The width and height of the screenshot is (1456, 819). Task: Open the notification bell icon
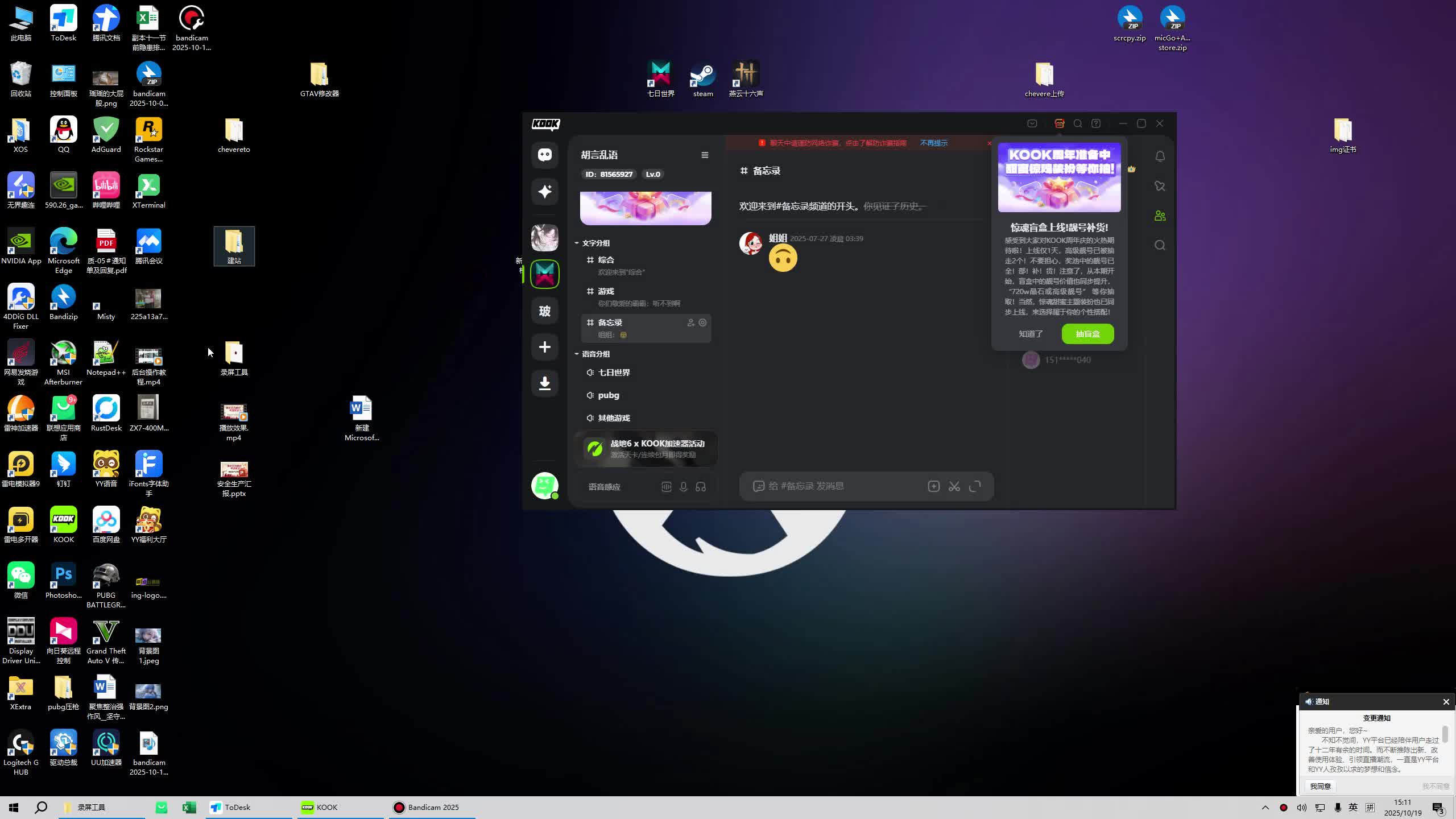(x=1160, y=156)
